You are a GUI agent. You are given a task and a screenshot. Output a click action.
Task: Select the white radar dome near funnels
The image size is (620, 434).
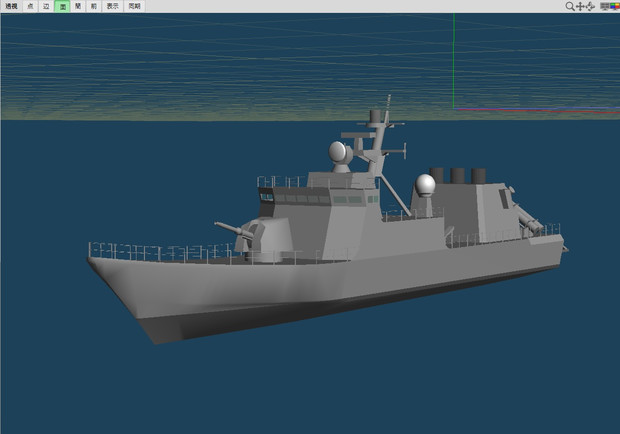tap(426, 185)
